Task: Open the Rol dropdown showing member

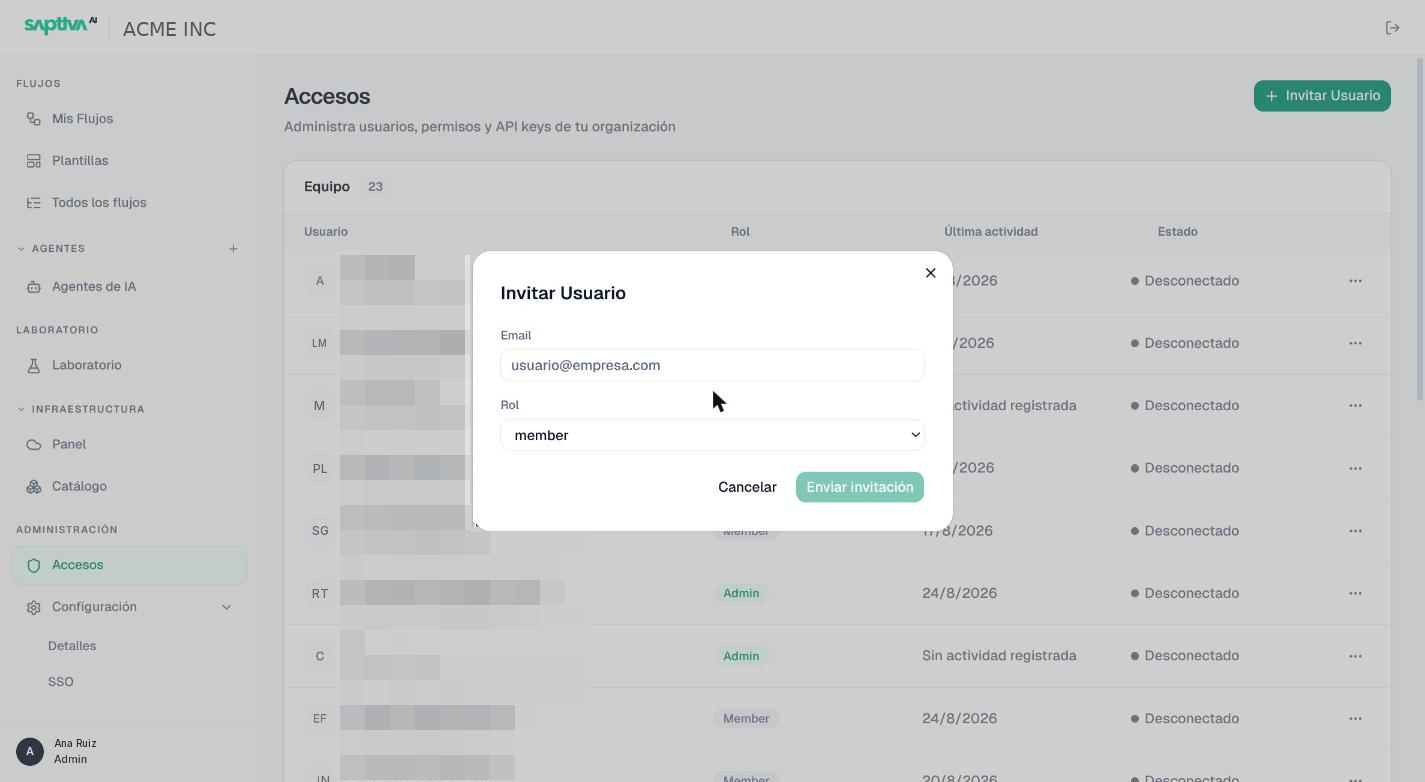Action: point(712,435)
